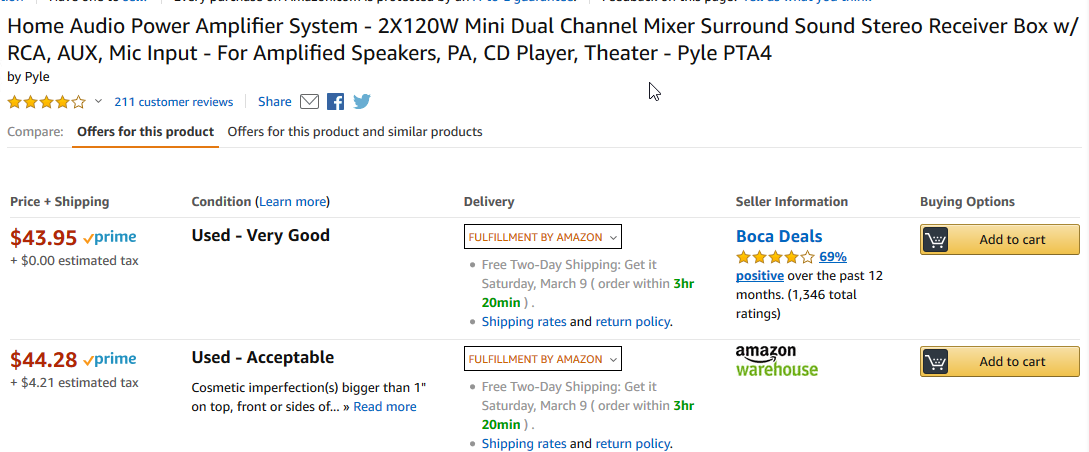1089x452 pixels.
Task: Add the $43.95 Used - Very Good offer to cart
Action: [999, 240]
